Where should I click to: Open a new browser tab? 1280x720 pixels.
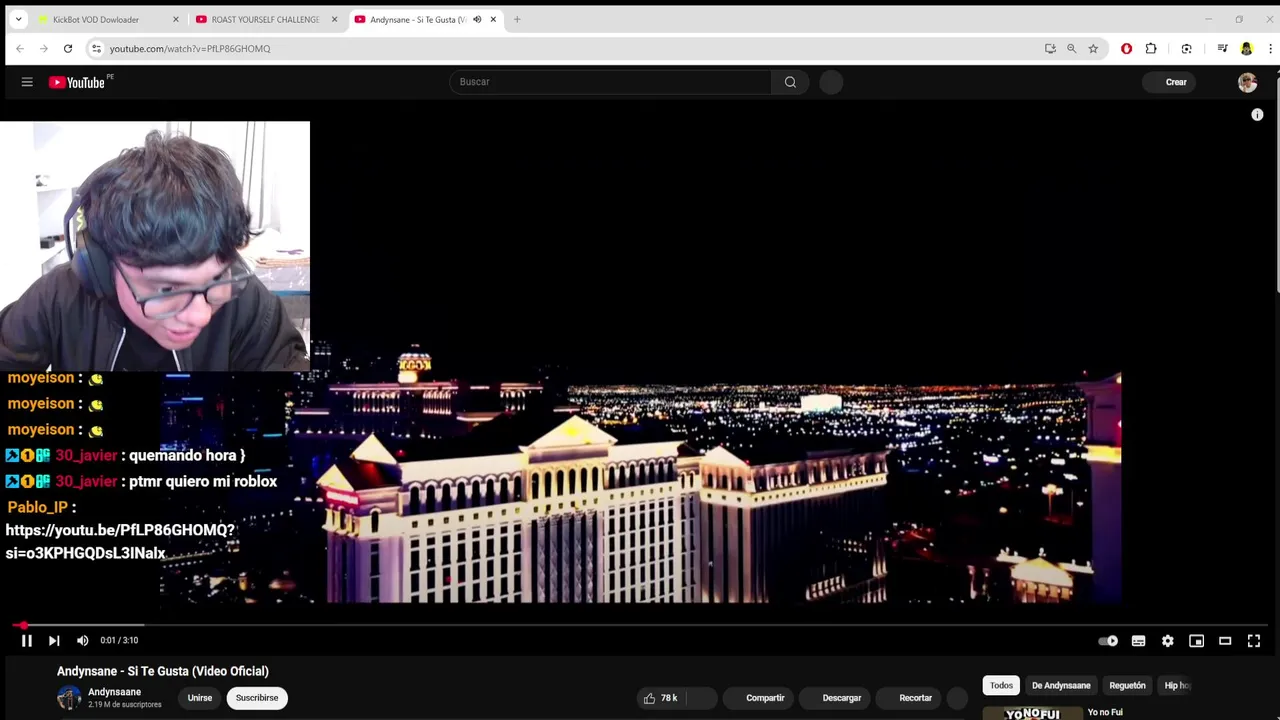517,19
